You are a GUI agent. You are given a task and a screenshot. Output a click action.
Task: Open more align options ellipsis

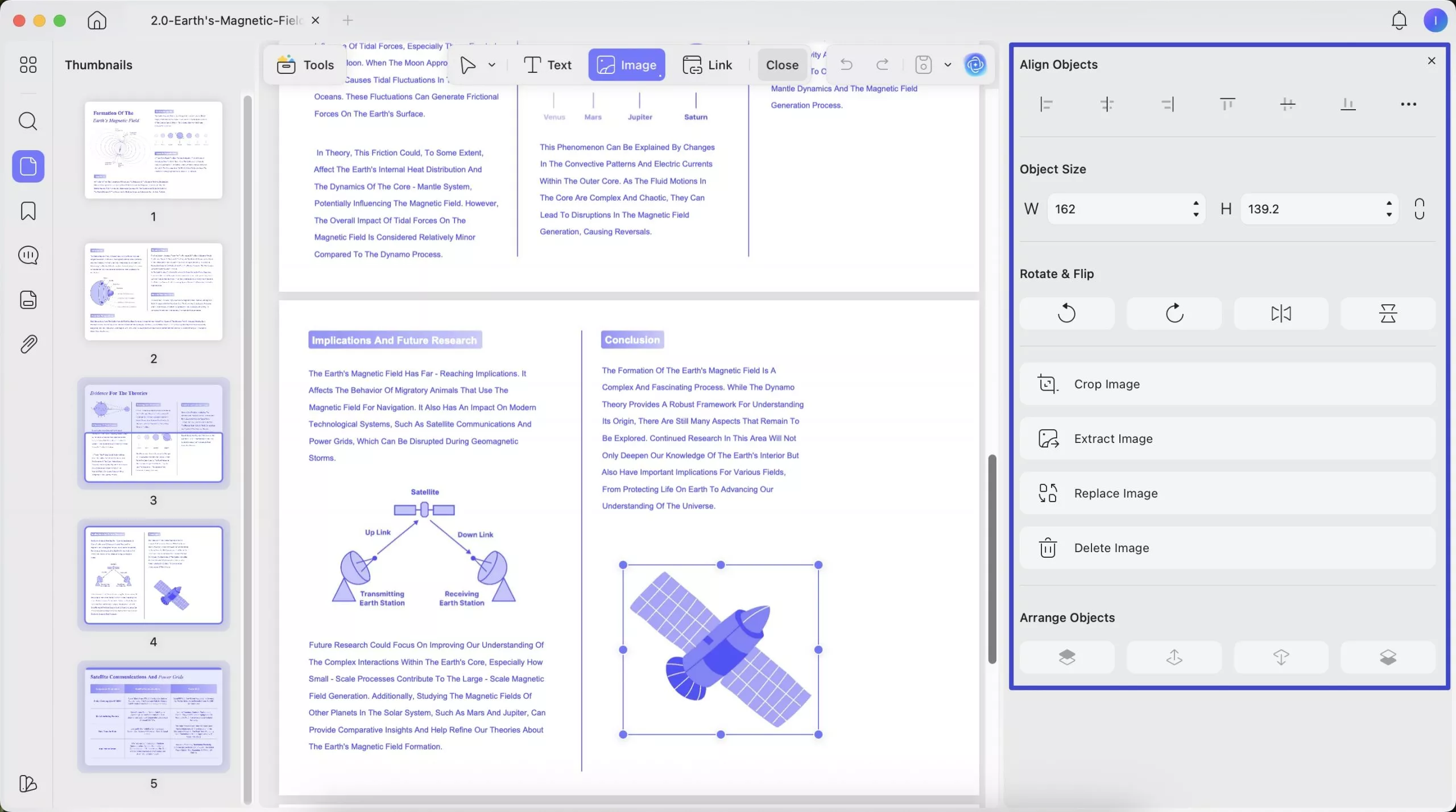1408,104
